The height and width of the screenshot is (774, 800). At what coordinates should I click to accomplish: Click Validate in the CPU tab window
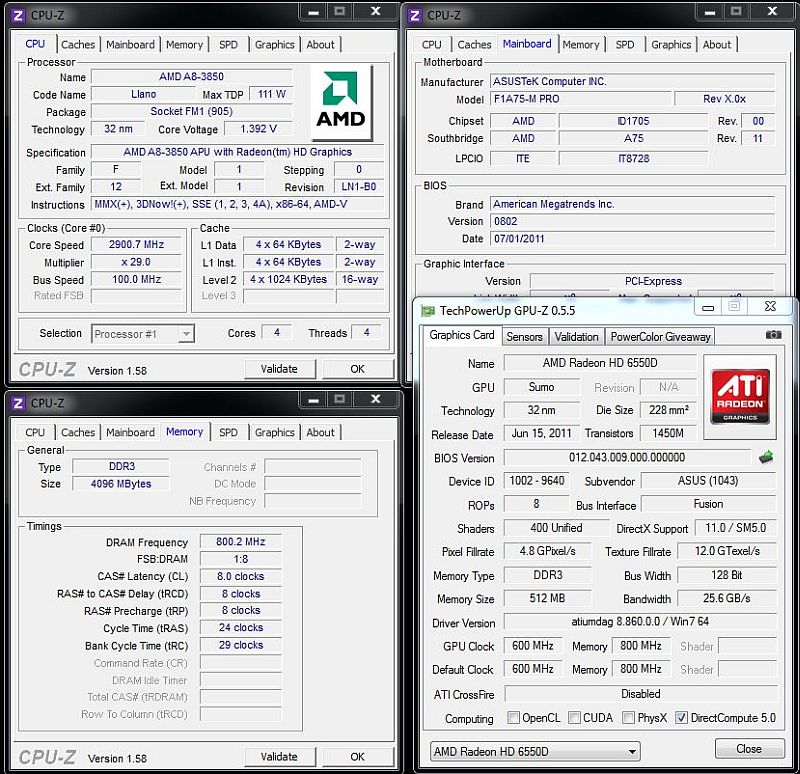[x=279, y=369]
